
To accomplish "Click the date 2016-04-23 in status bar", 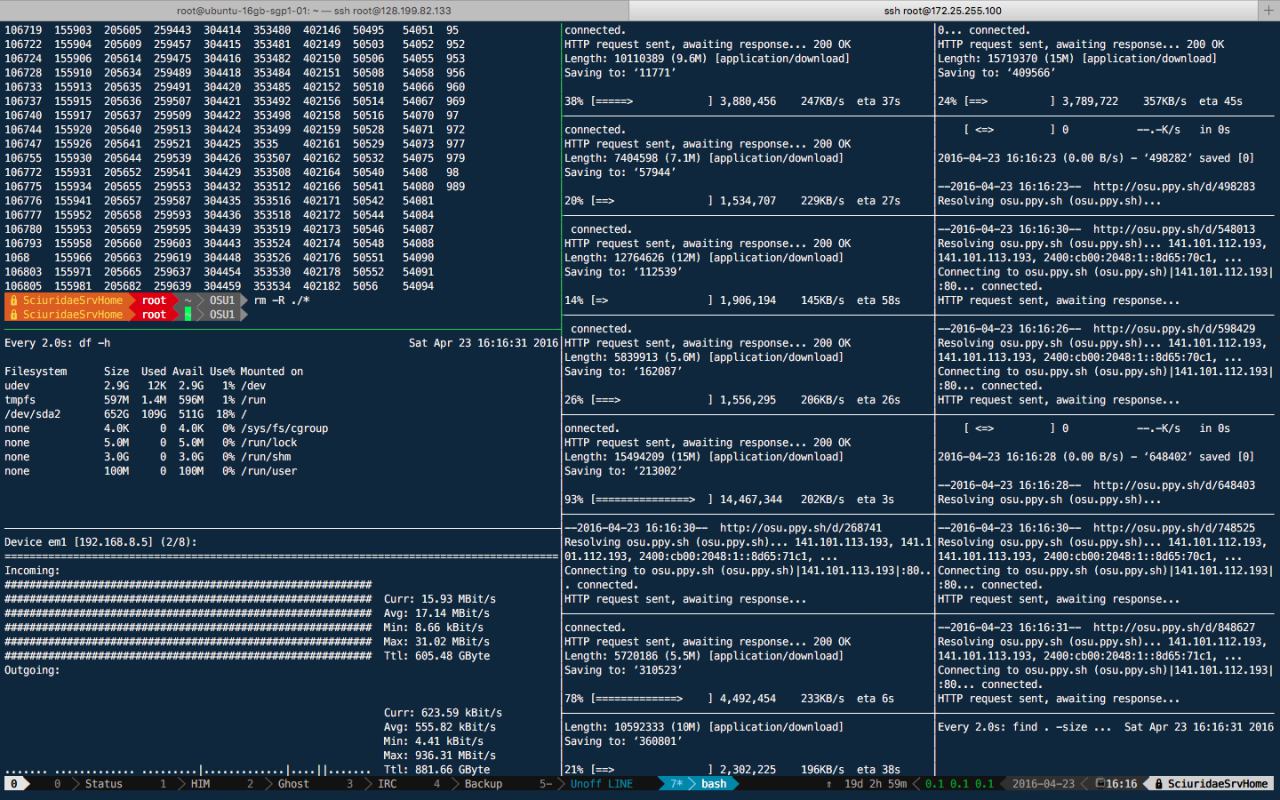I will pyautogui.click(x=1041, y=784).
